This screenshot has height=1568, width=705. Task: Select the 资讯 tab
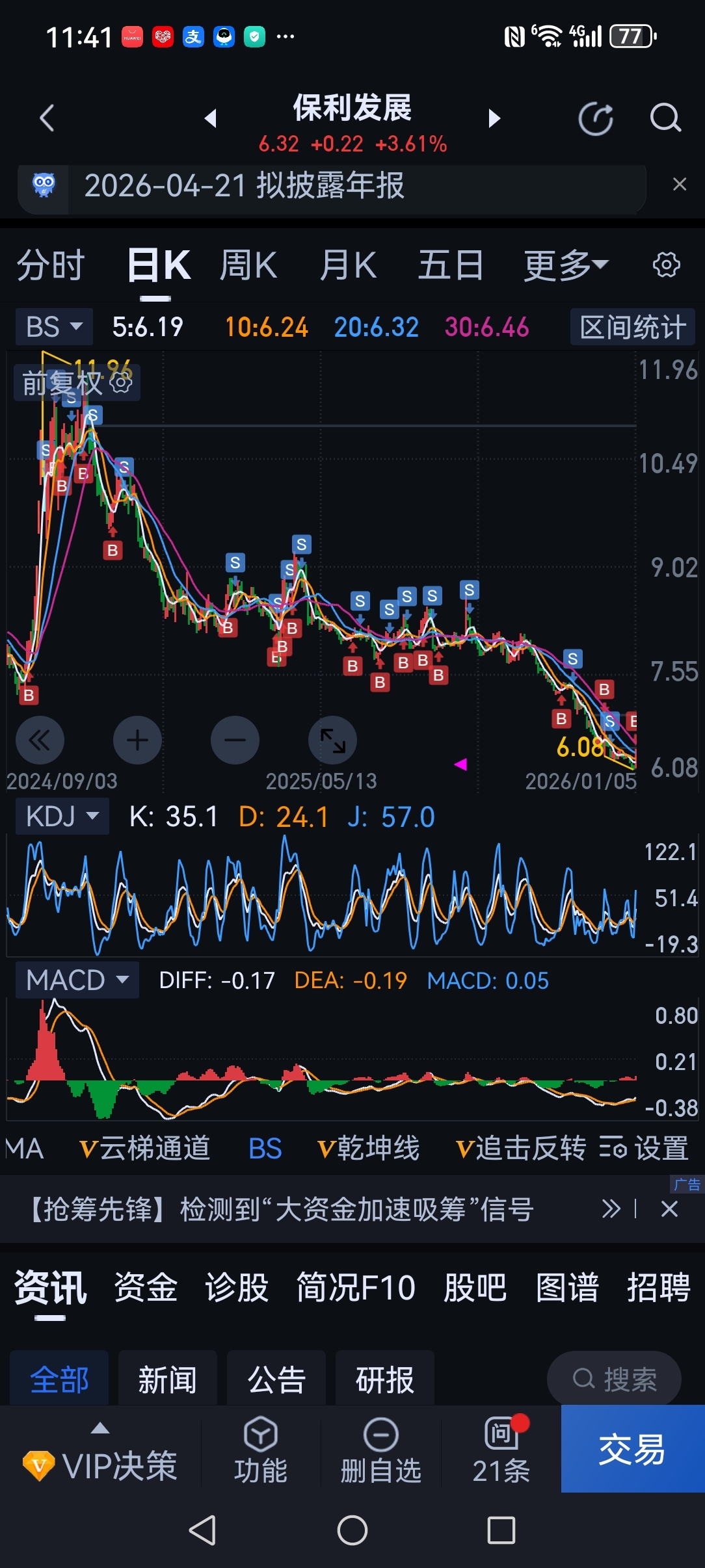click(50, 1288)
